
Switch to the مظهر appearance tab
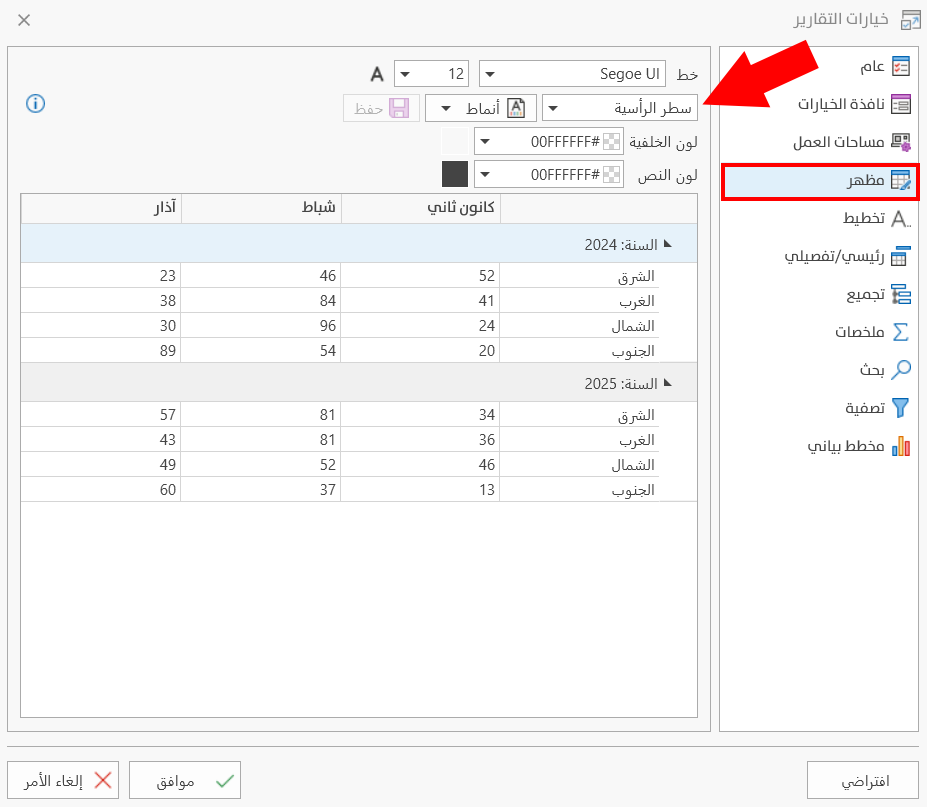coord(820,181)
